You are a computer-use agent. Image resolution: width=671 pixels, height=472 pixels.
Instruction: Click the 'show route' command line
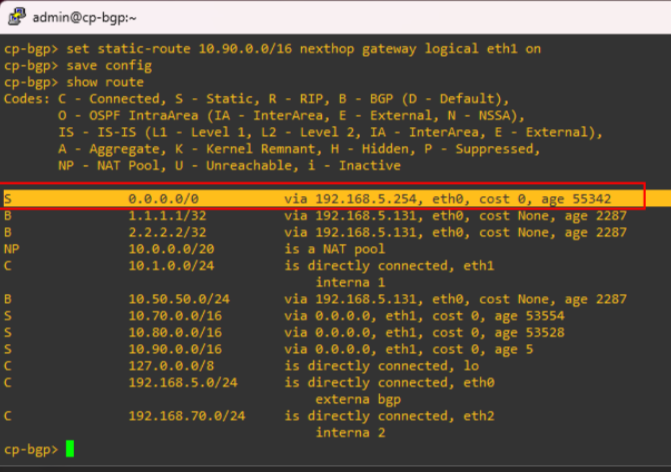click(74, 82)
